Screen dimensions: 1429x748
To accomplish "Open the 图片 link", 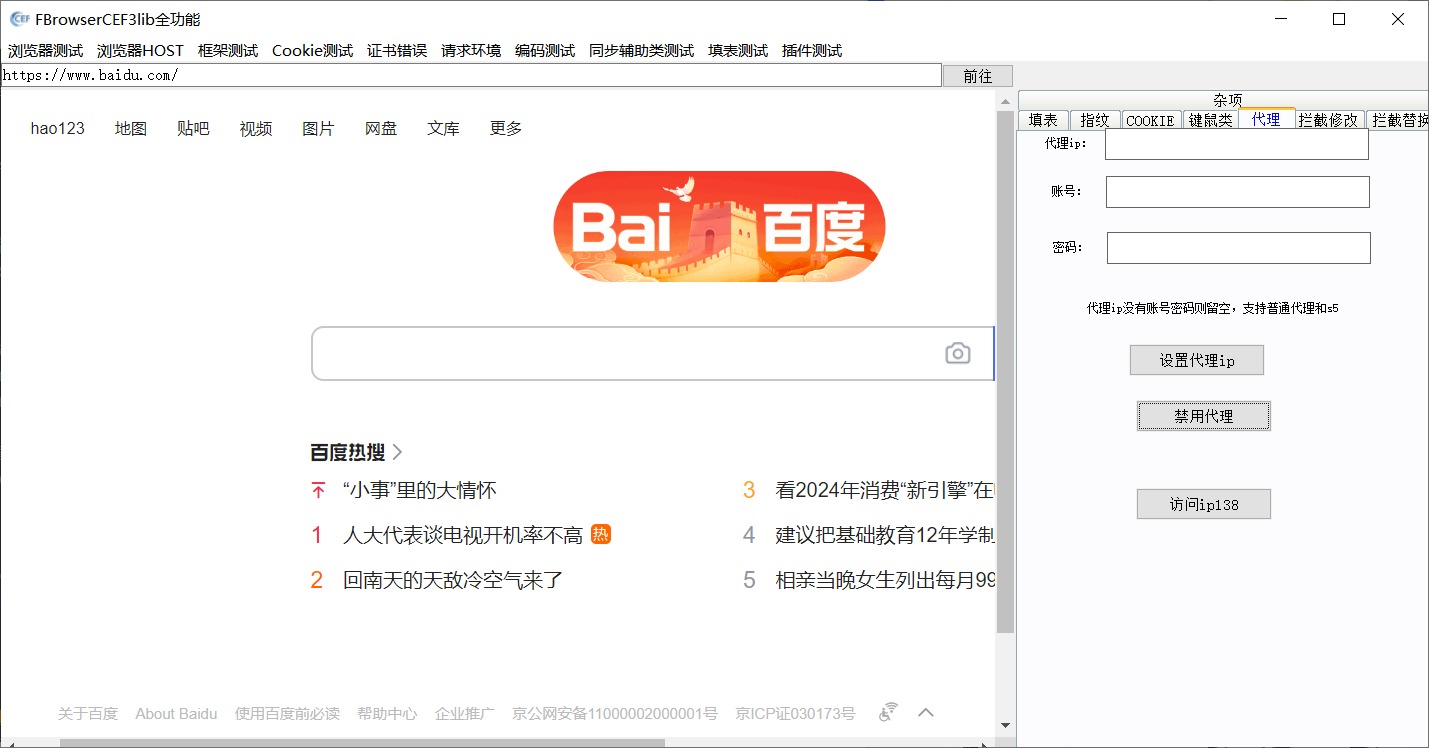I will (318, 128).
